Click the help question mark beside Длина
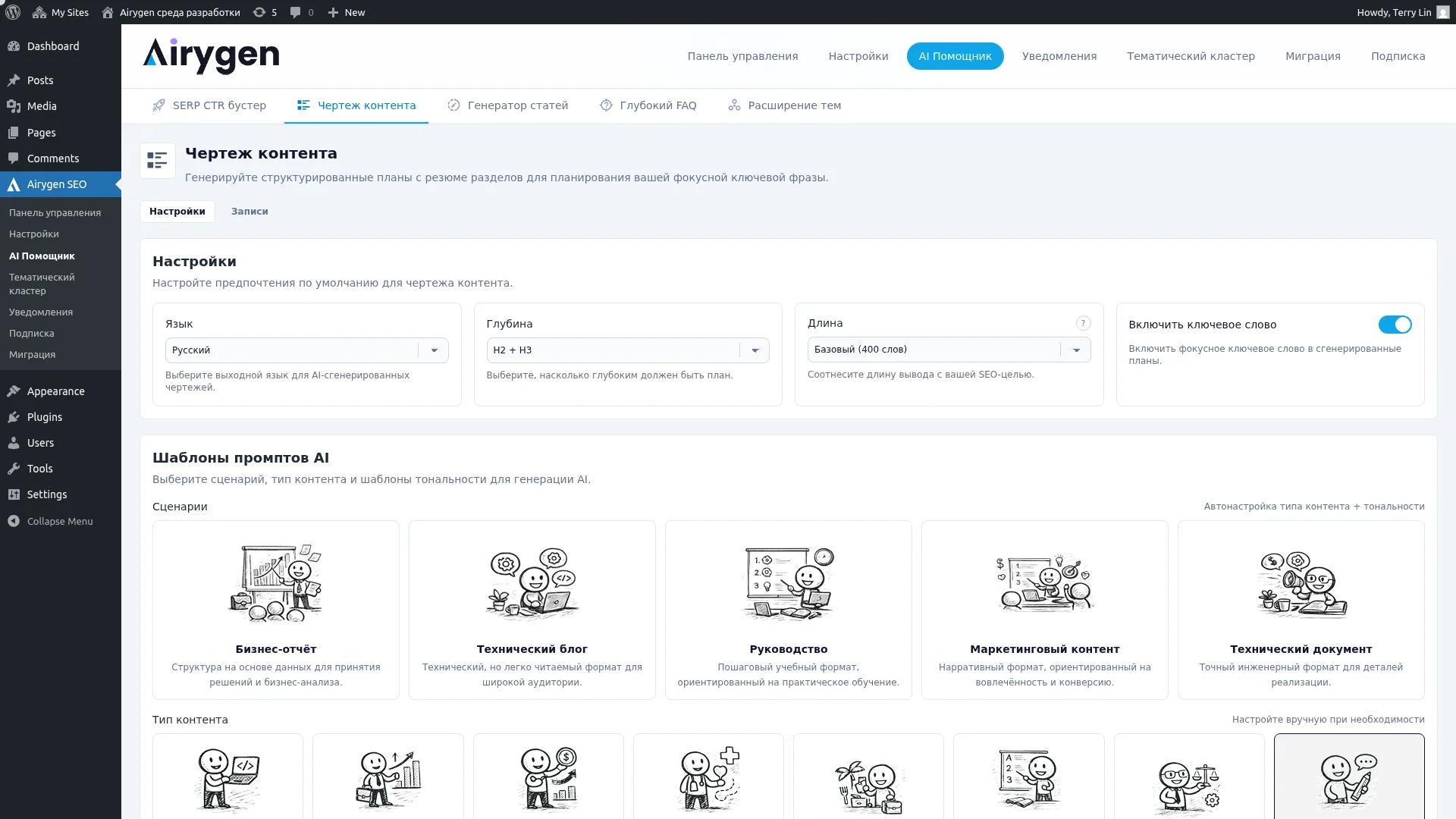The image size is (1456, 819). 1084,323
